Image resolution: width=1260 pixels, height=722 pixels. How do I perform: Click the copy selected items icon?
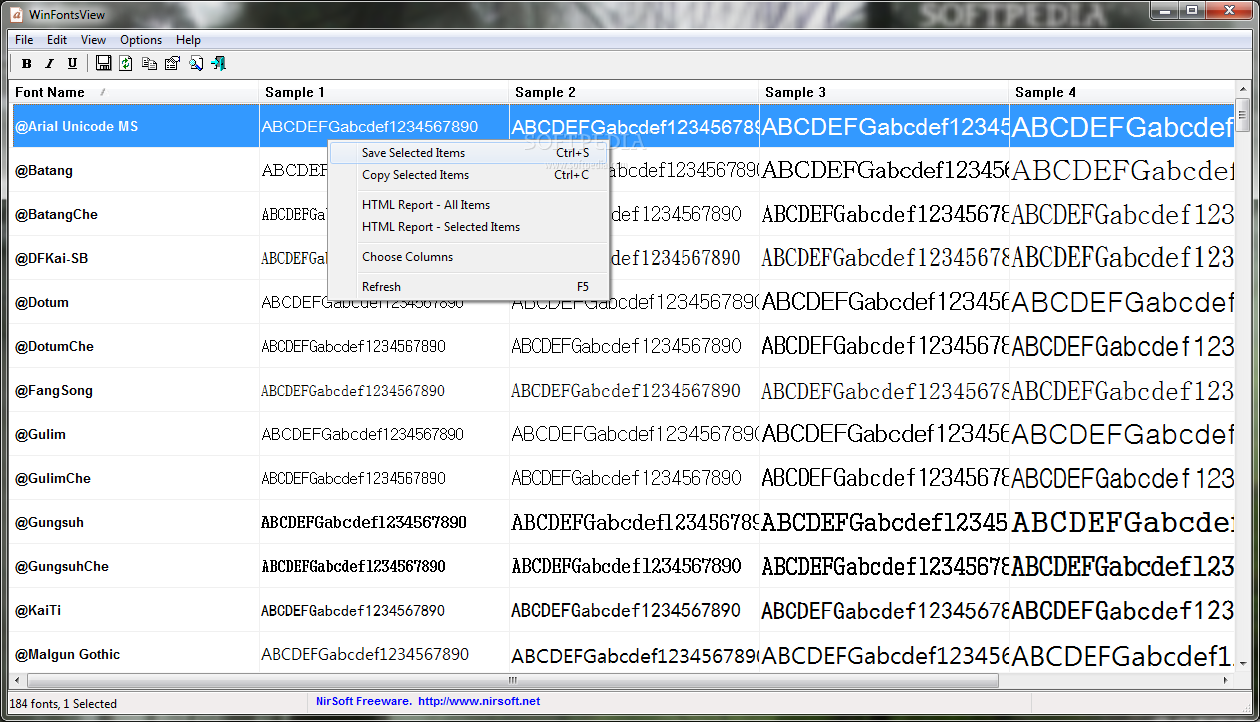[x=149, y=64]
